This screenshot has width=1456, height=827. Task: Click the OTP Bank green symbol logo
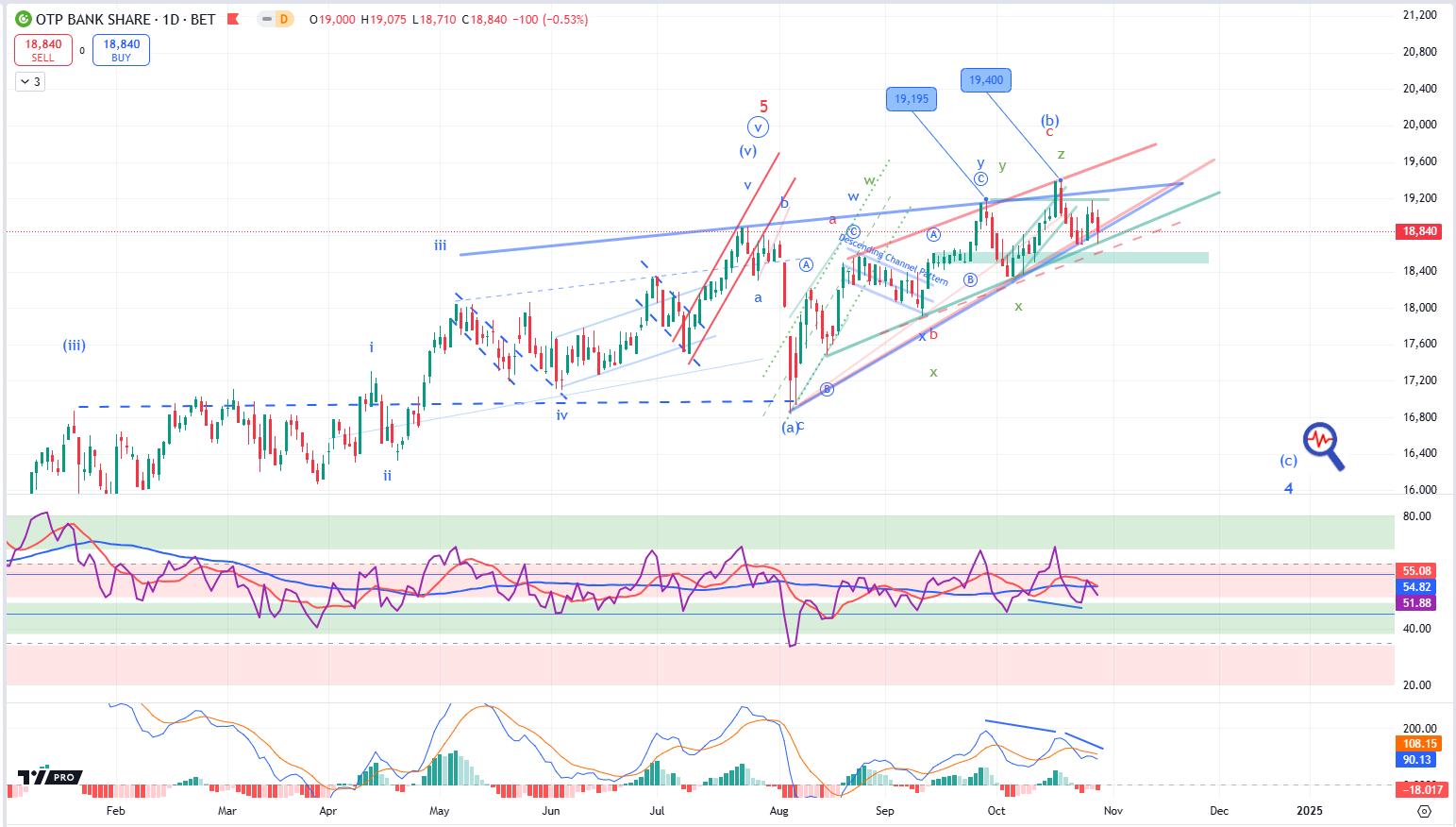coord(23,19)
